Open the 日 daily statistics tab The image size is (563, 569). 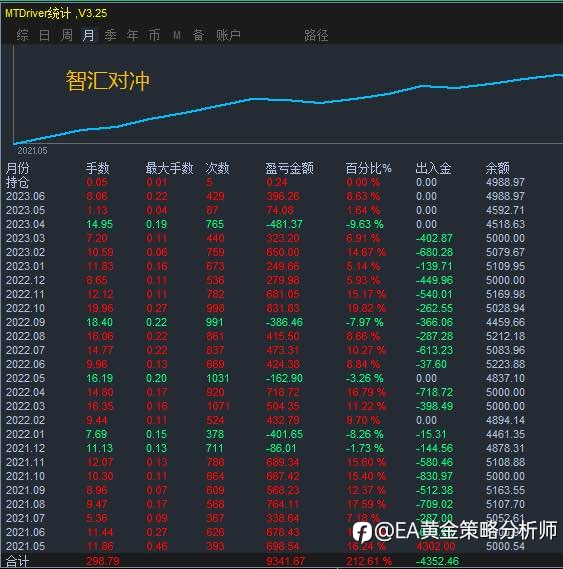[44, 35]
